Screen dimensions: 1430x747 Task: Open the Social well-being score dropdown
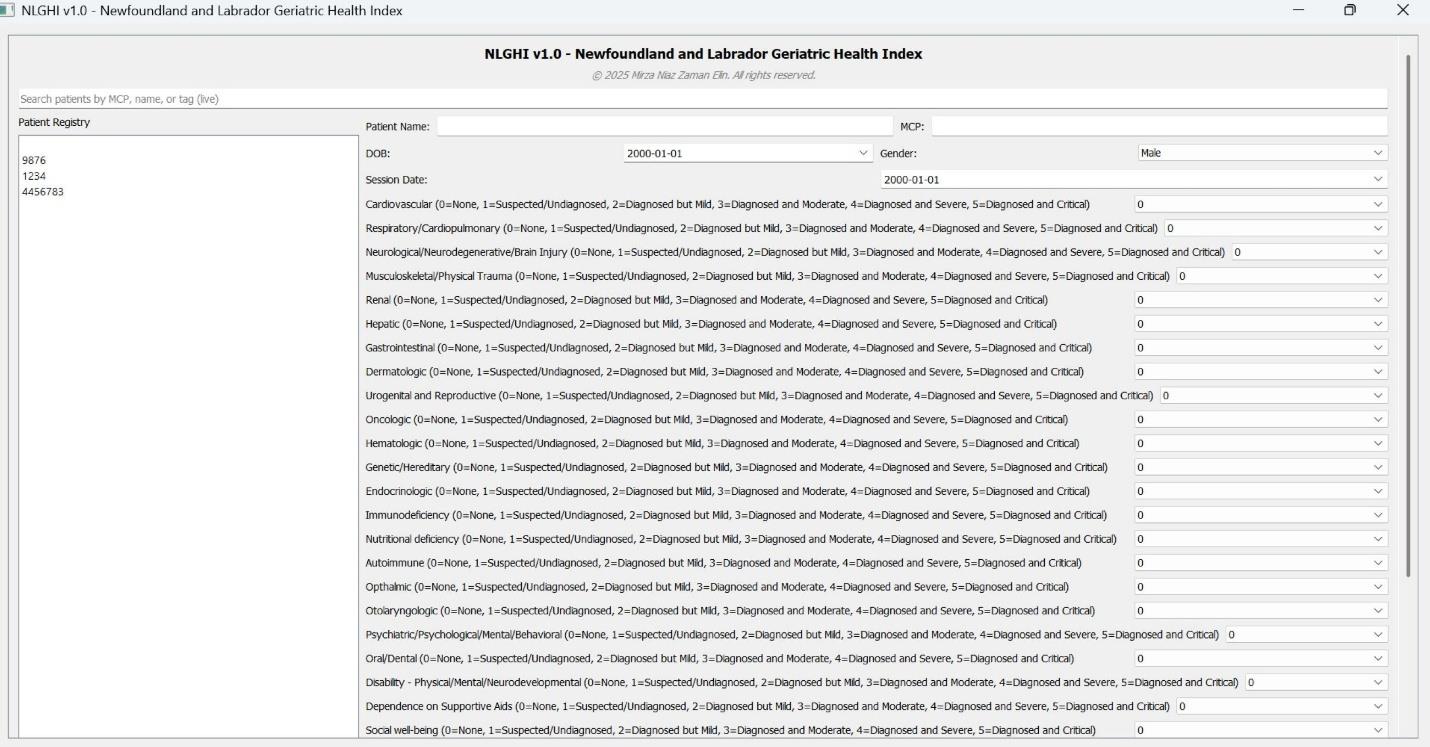pos(1261,730)
